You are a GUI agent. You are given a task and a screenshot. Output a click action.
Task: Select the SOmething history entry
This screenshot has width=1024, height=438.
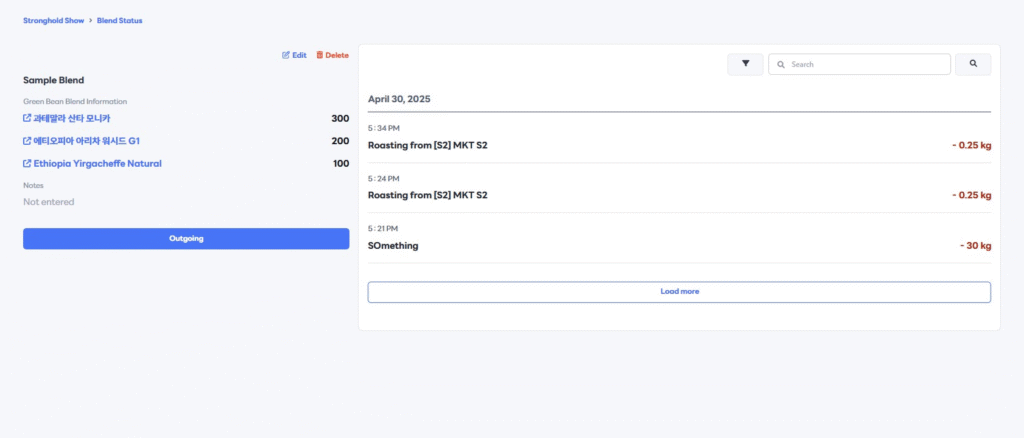pyautogui.click(x=679, y=238)
